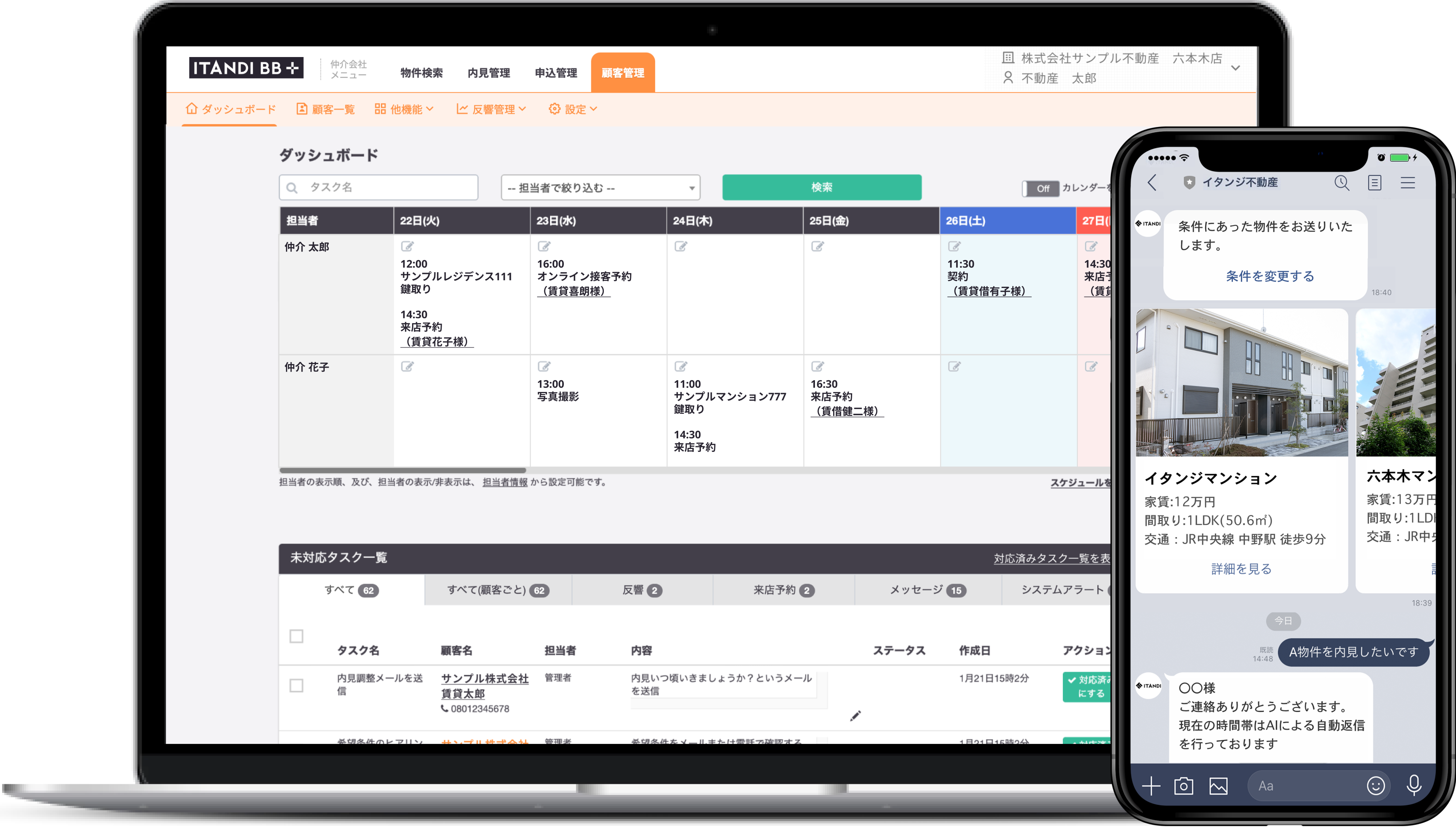Viewport: 1456px width, 828px height.
Task: Tap the search magnifier in phone header
Action: [1341, 182]
